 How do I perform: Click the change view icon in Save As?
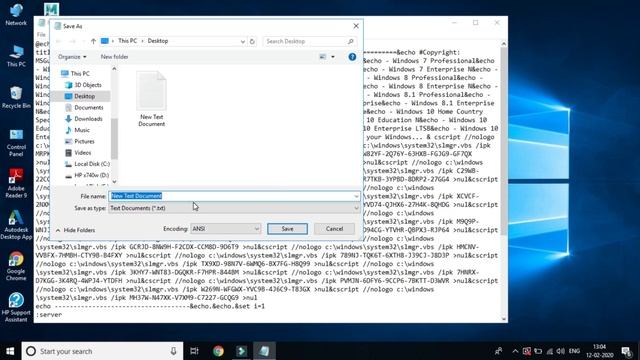(322, 57)
